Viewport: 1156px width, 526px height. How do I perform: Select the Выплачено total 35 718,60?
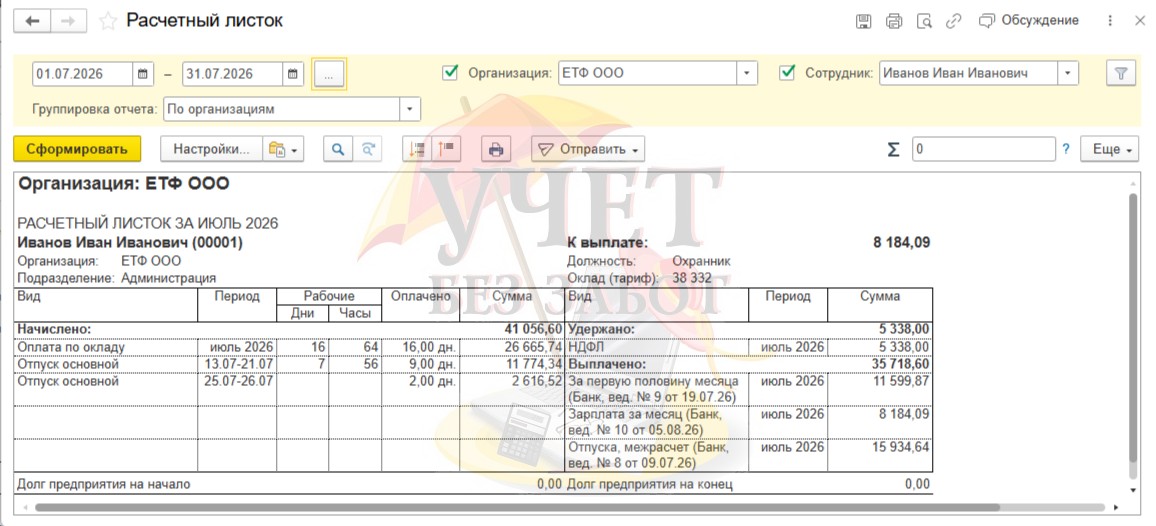900,364
